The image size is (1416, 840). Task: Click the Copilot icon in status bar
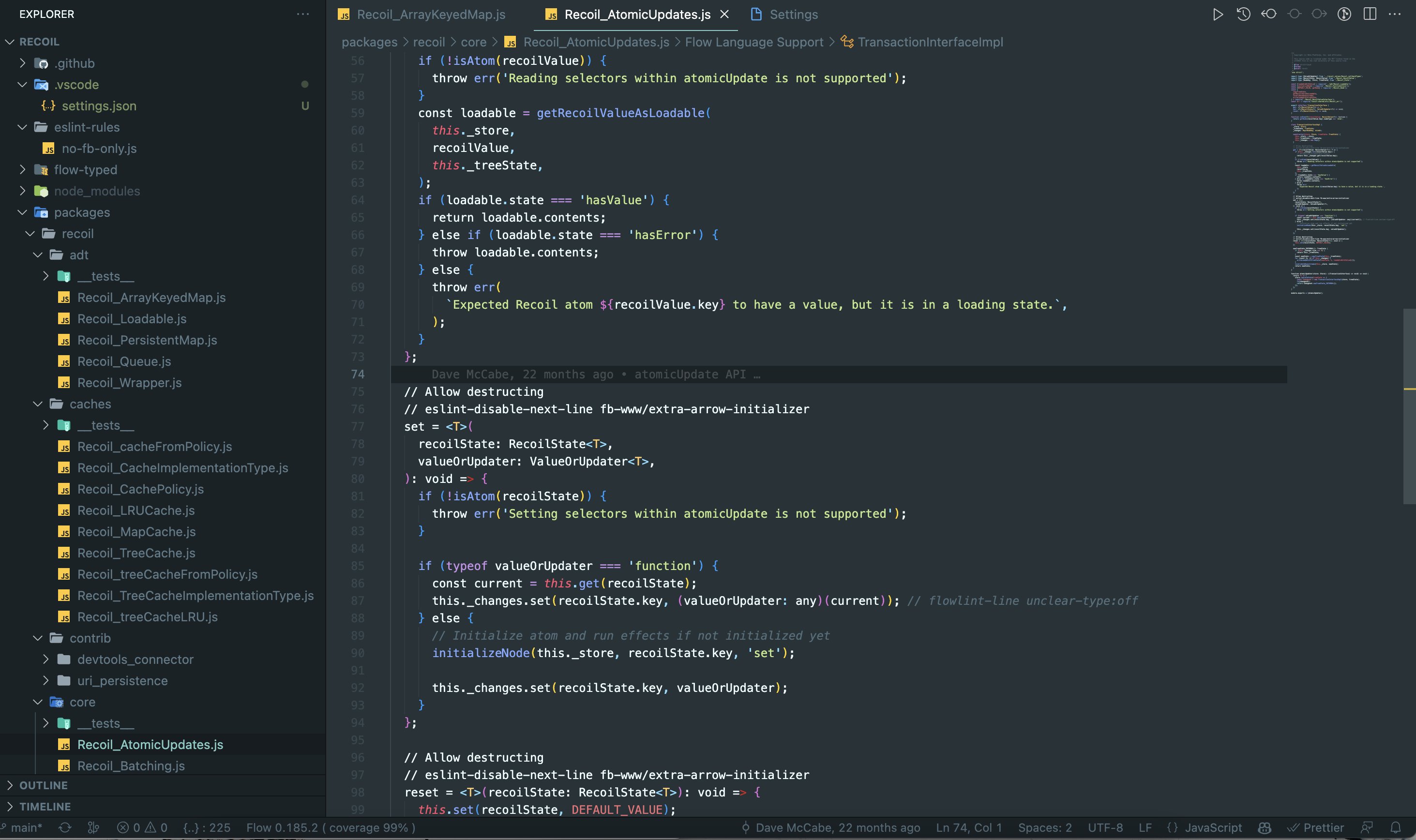pos(1265,827)
